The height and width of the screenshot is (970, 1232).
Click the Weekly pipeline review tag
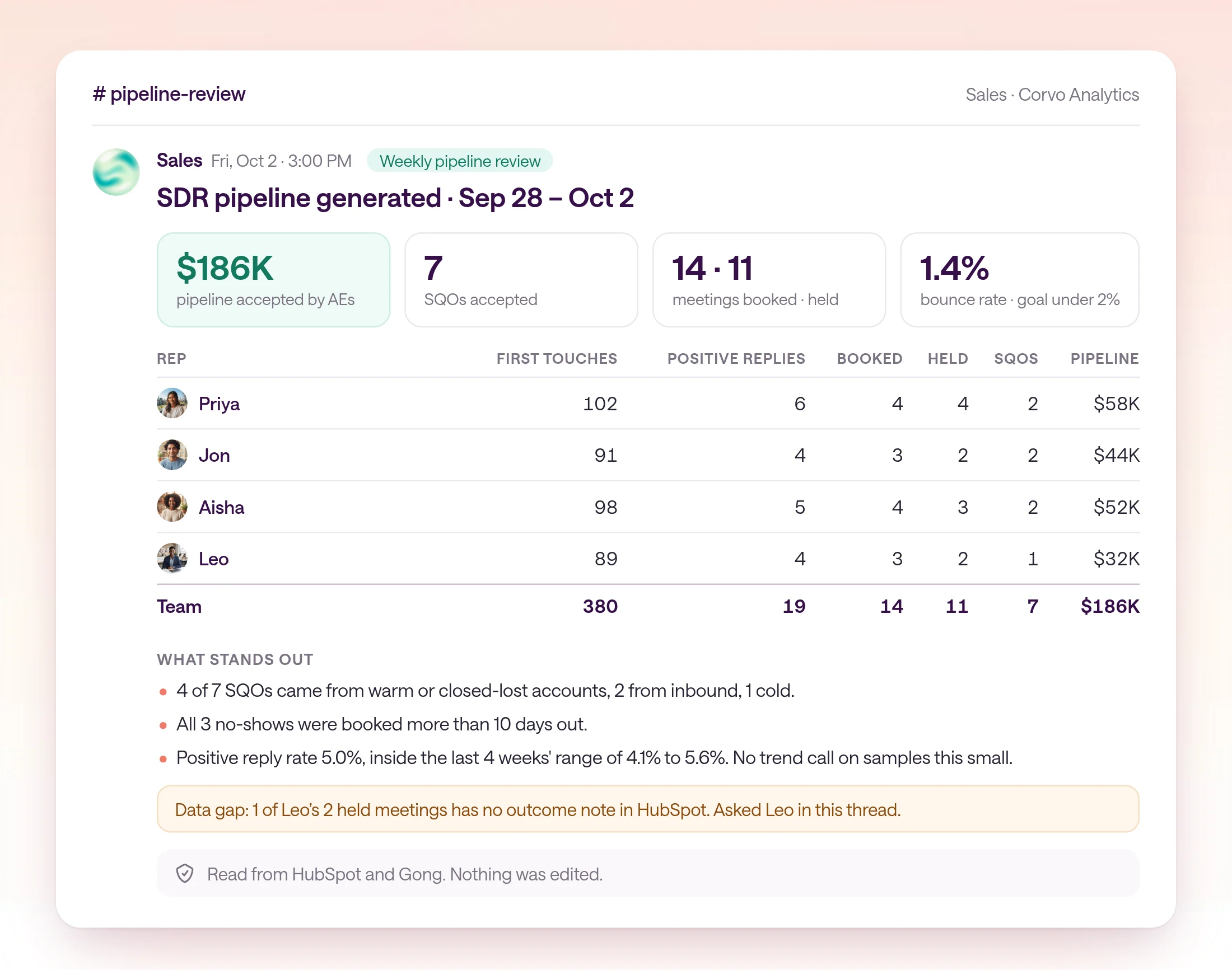[459, 161]
